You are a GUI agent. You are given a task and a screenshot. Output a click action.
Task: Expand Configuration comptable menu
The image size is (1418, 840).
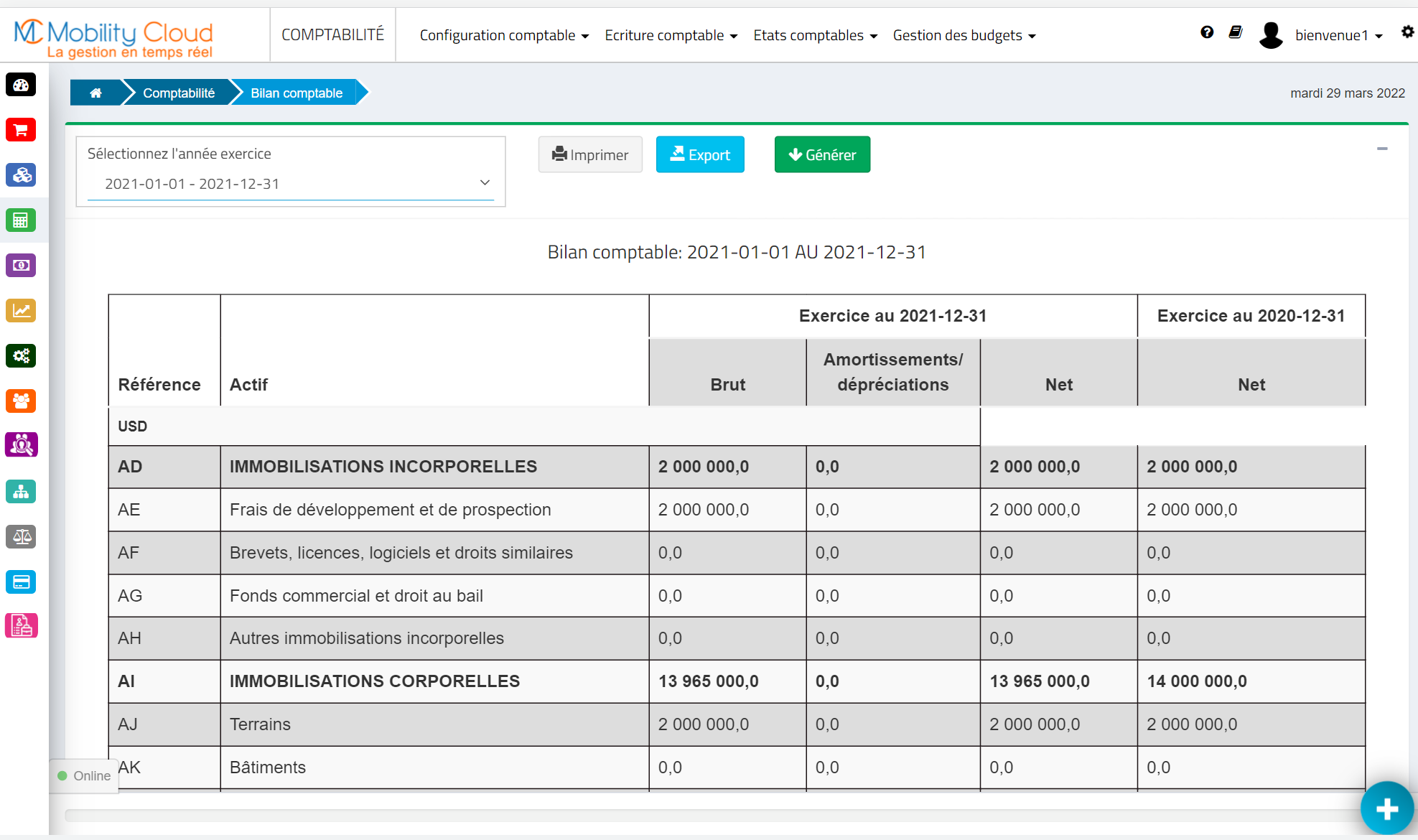(504, 35)
